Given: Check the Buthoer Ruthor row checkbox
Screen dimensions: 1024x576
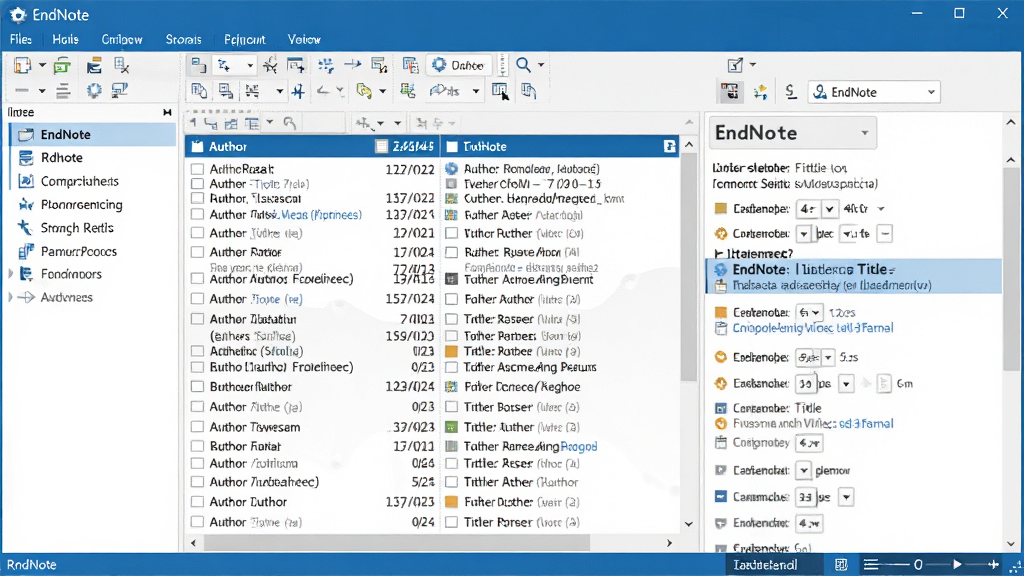Looking at the screenshot, I should [197, 387].
